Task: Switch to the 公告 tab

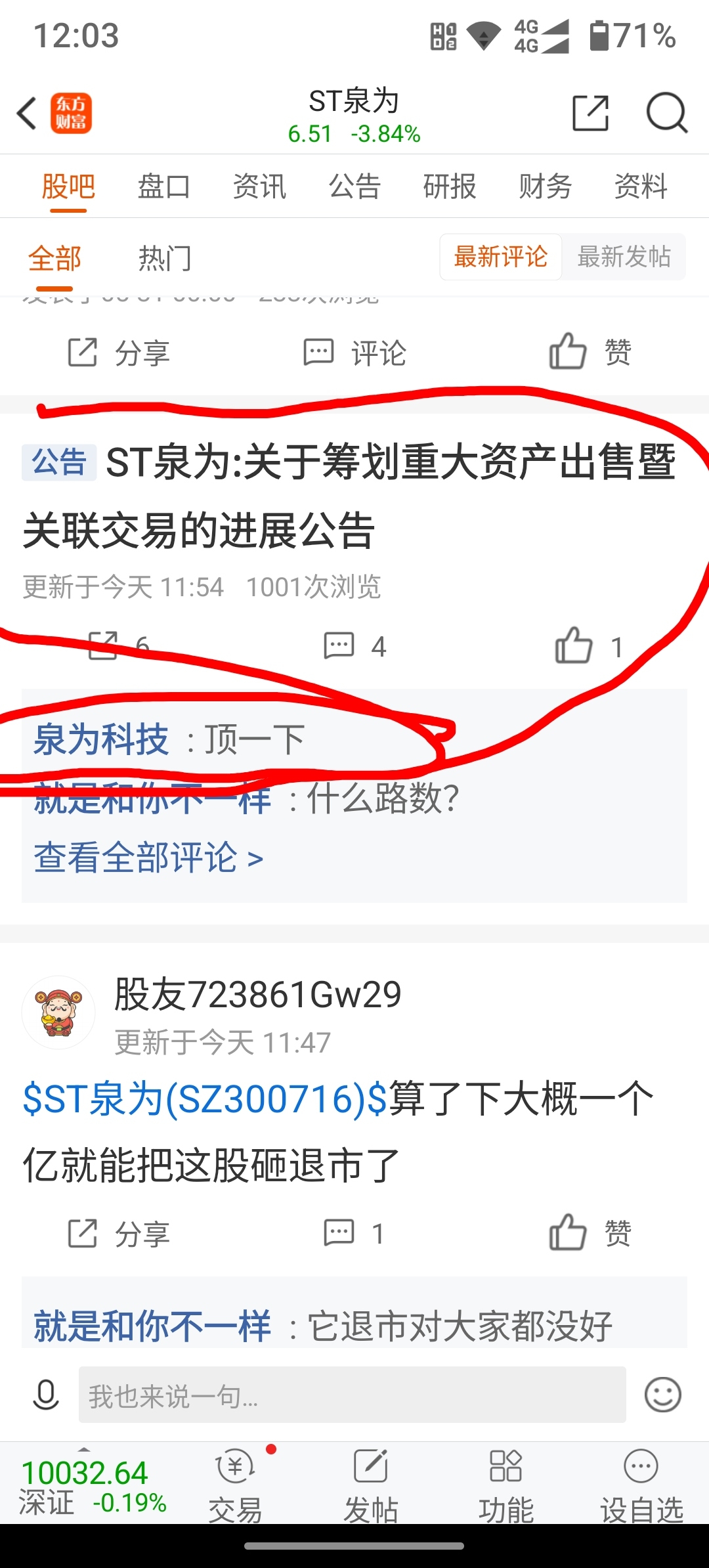Action: [x=354, y=186]
